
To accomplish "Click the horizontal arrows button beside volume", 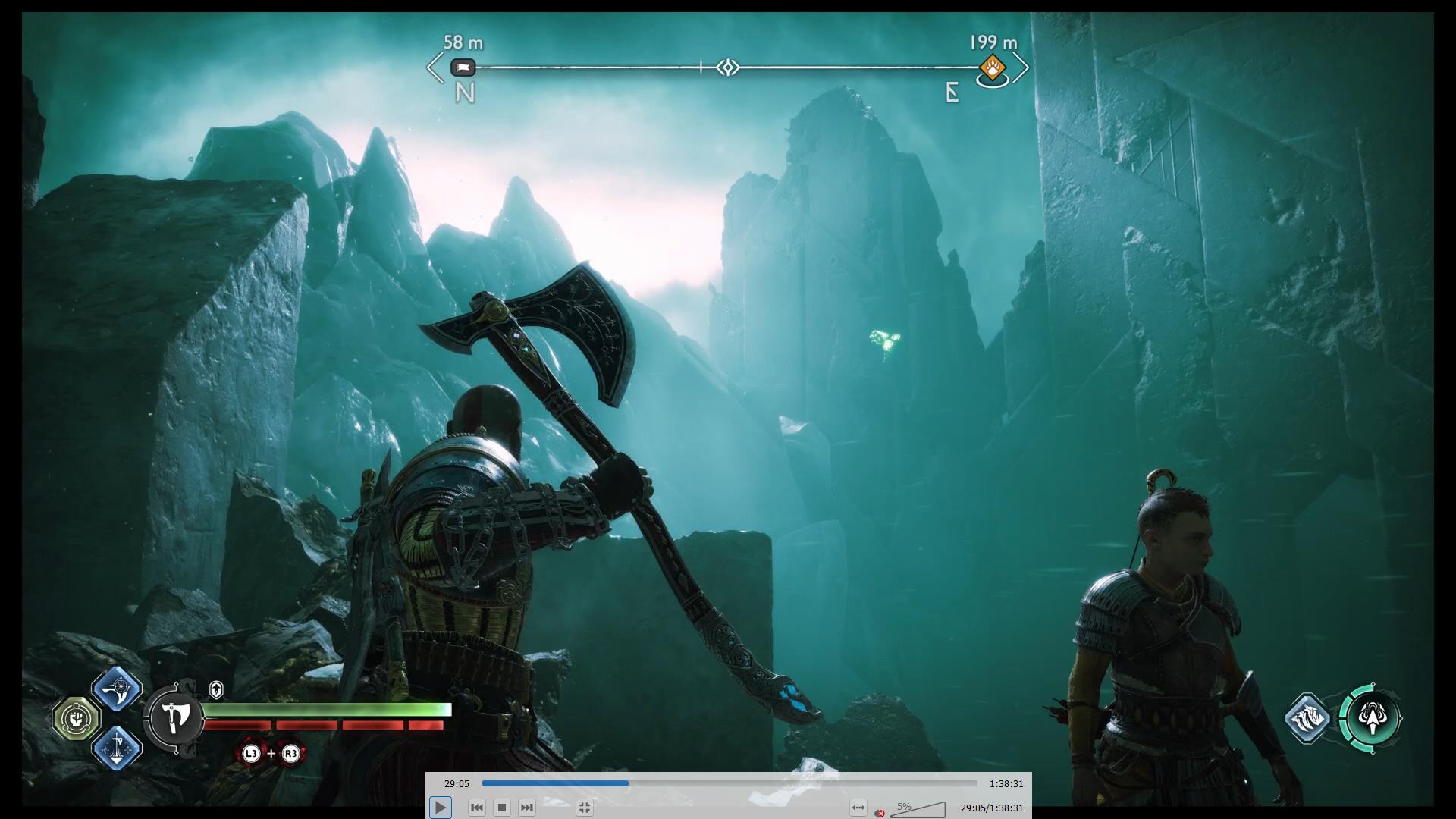I will [x=858, y=808].
